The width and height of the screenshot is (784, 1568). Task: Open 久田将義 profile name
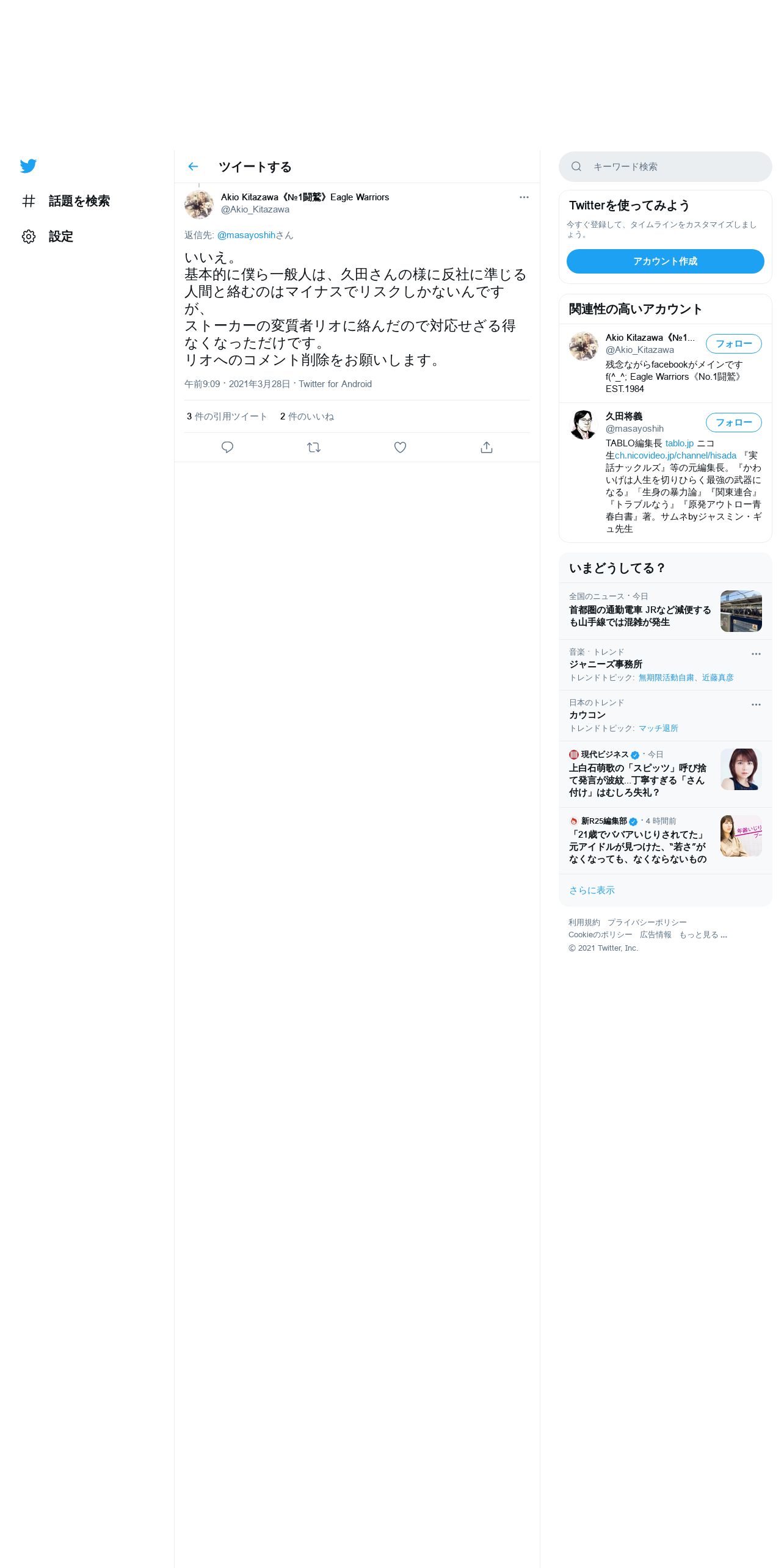(624, 416)
